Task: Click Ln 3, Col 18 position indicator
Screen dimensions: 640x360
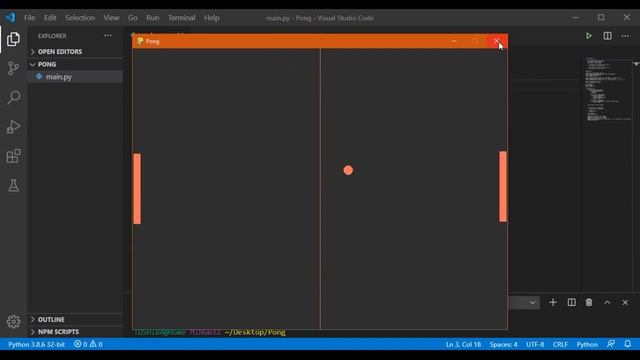Action: click(463, 344)
